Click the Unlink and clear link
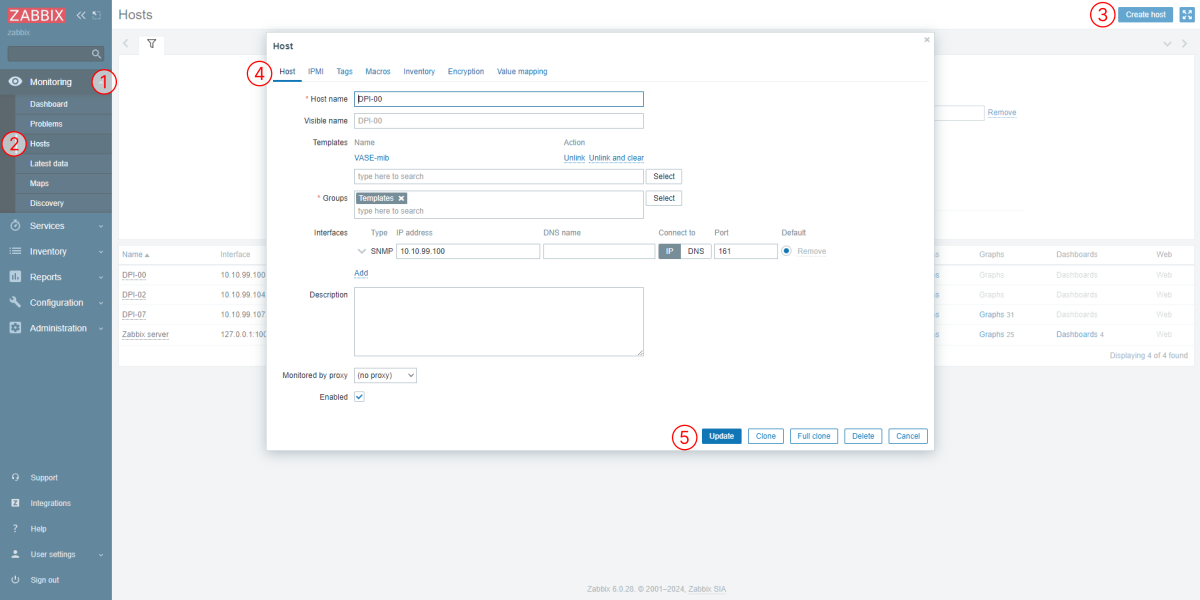Viewport: 1200px width, 600px height. (x=616, y=158)
